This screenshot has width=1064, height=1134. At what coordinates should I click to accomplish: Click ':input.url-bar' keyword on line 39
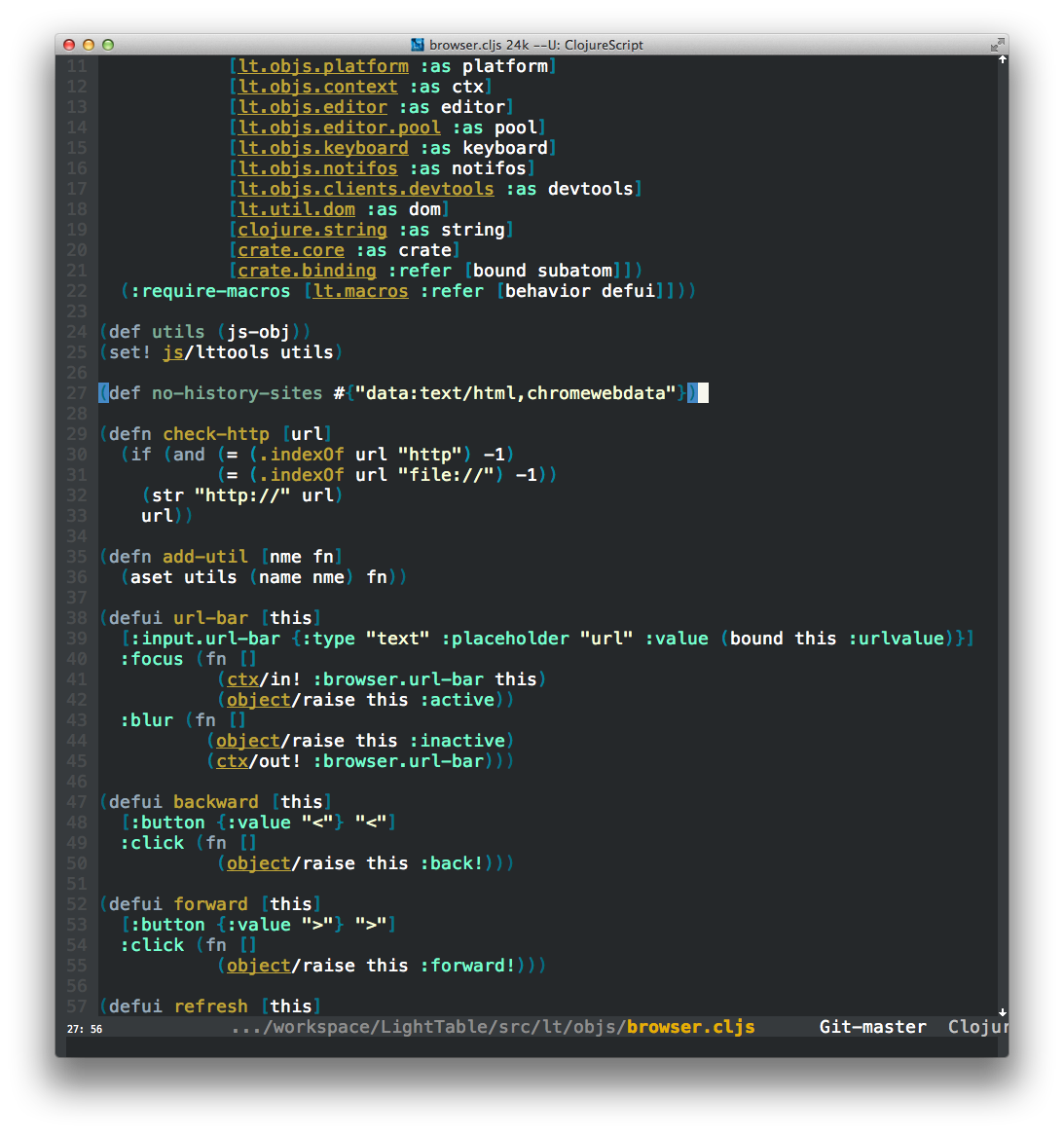(x=205, y=639)
